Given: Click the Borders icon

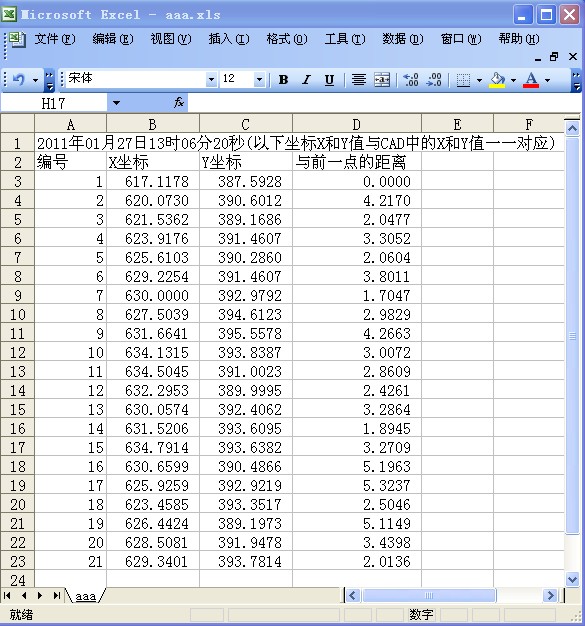Looking at the screenshot, I should click(x=463, y=80).
